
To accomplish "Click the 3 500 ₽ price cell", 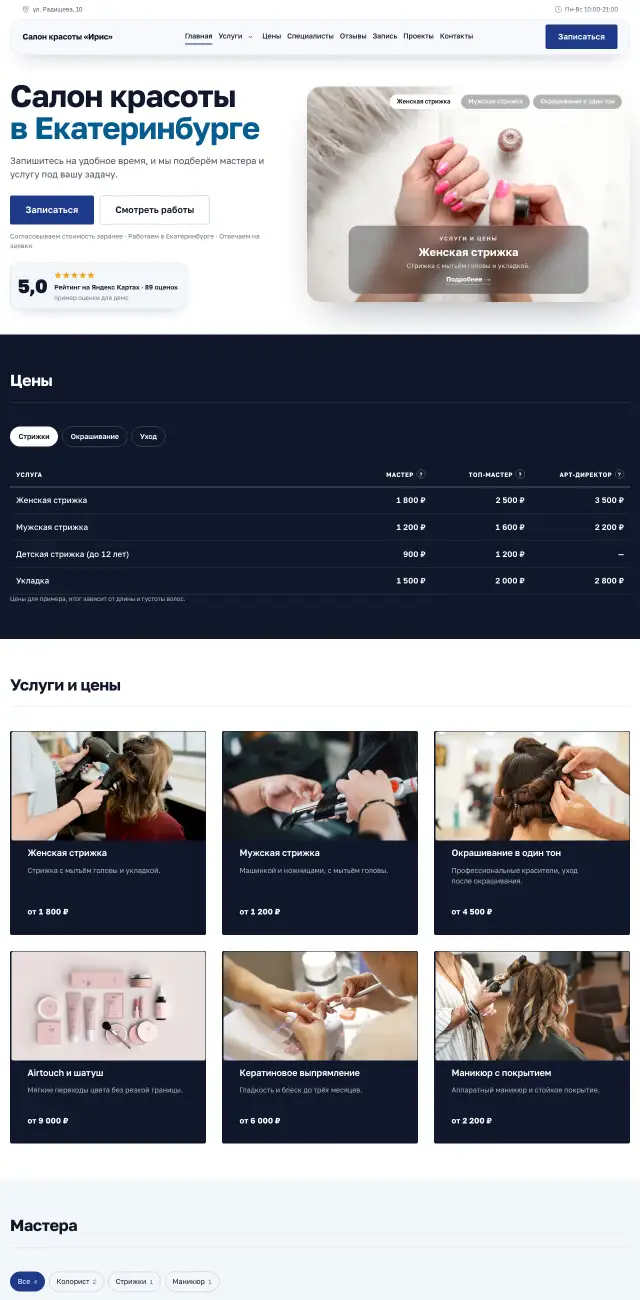I will (609, 500).
